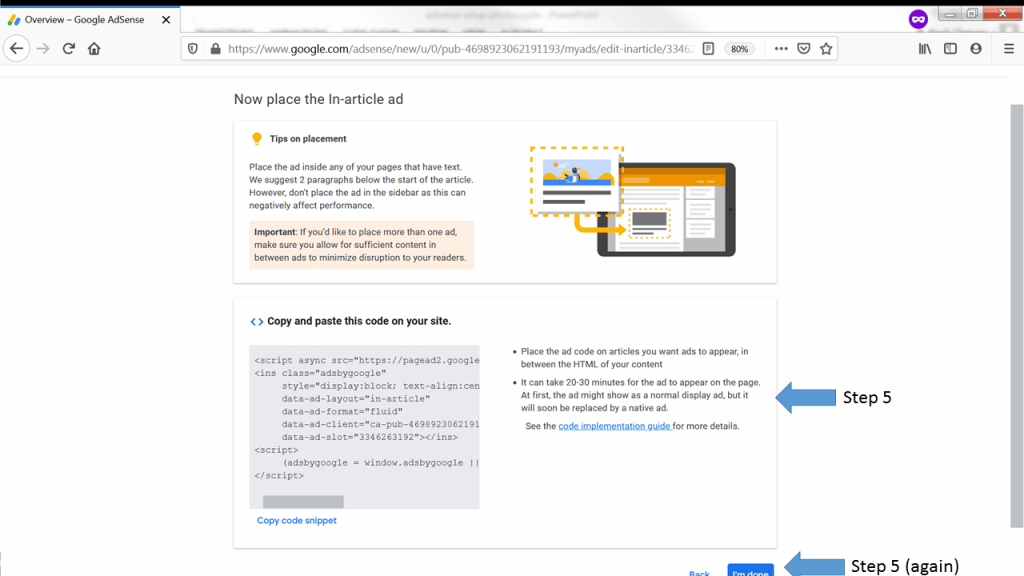
Task: Open the Firefox hamburger menu
Action: pos(1009,48)
